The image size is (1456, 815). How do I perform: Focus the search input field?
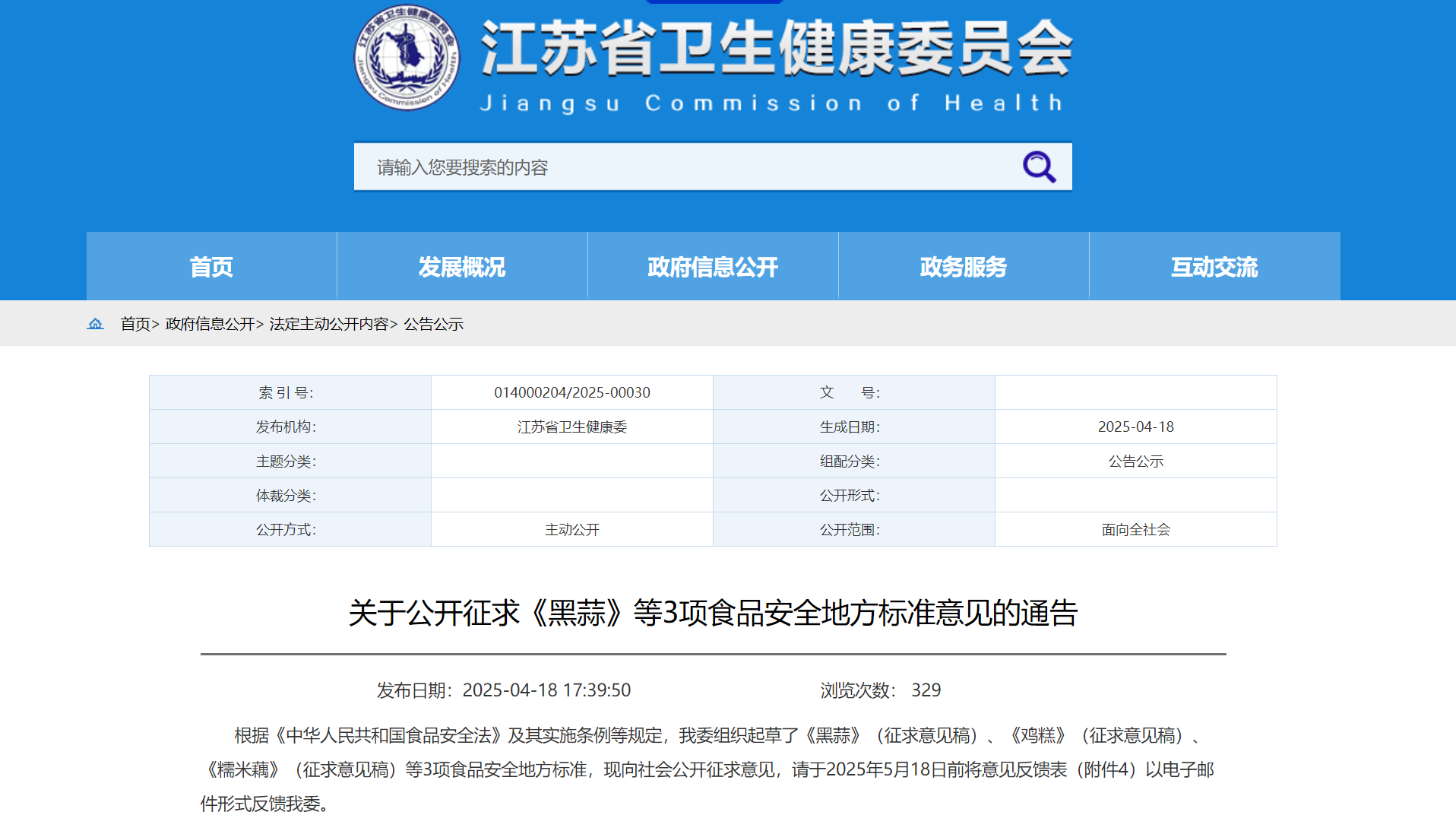[x=713, y=166]
